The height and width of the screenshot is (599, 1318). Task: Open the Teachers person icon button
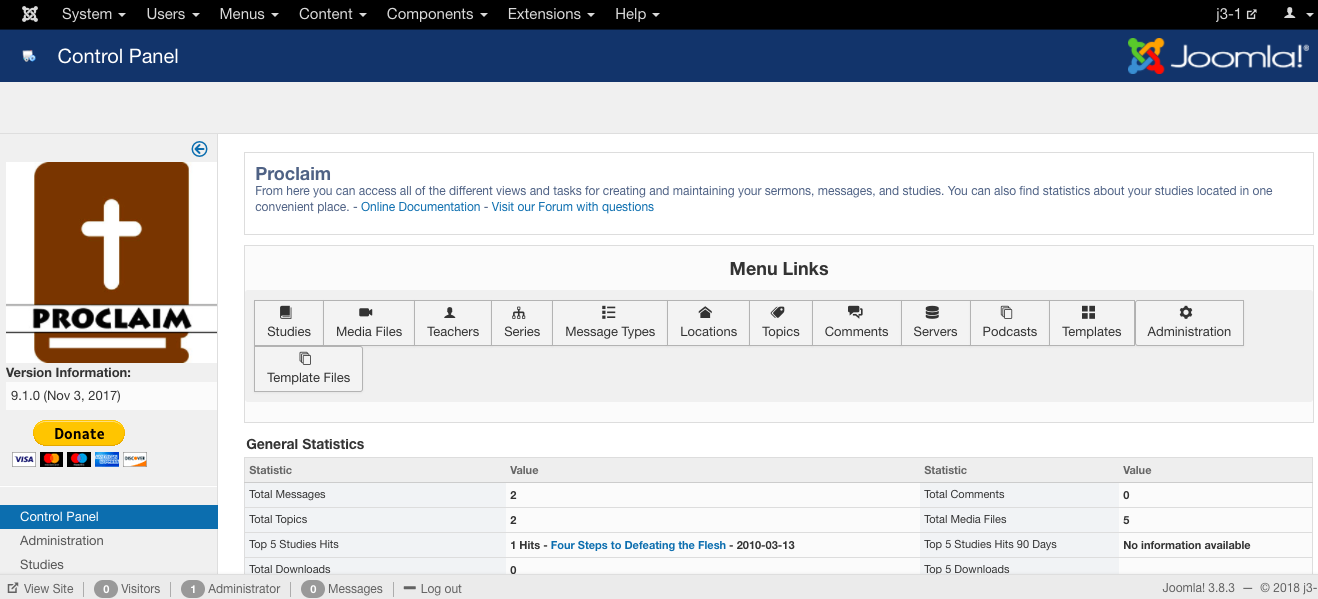[x=453, y=323]
